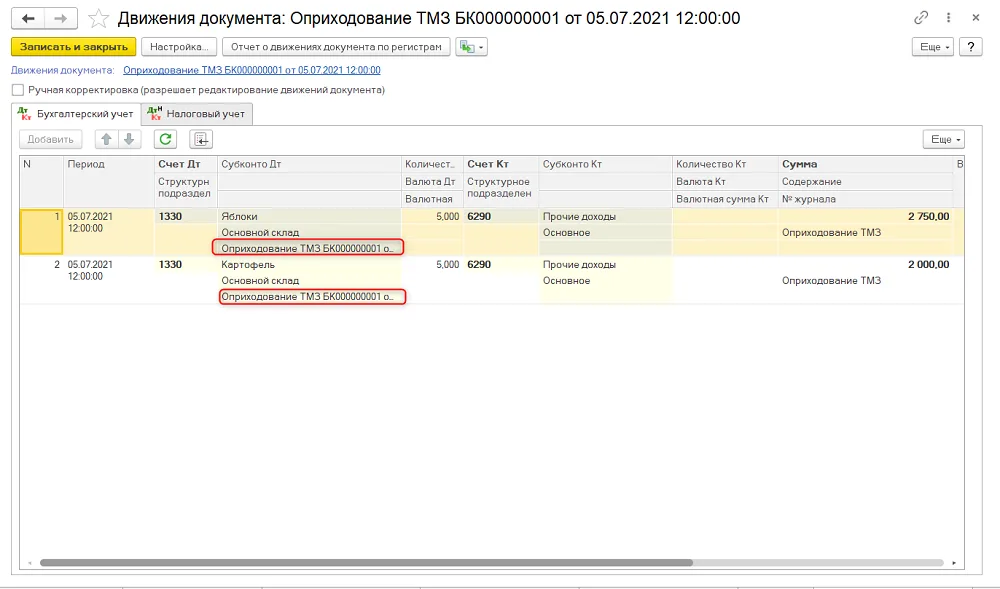Viewport: 1000px width, 589px height.
Task: Click the scrollbar's left arrow
Action: [30, 563]
